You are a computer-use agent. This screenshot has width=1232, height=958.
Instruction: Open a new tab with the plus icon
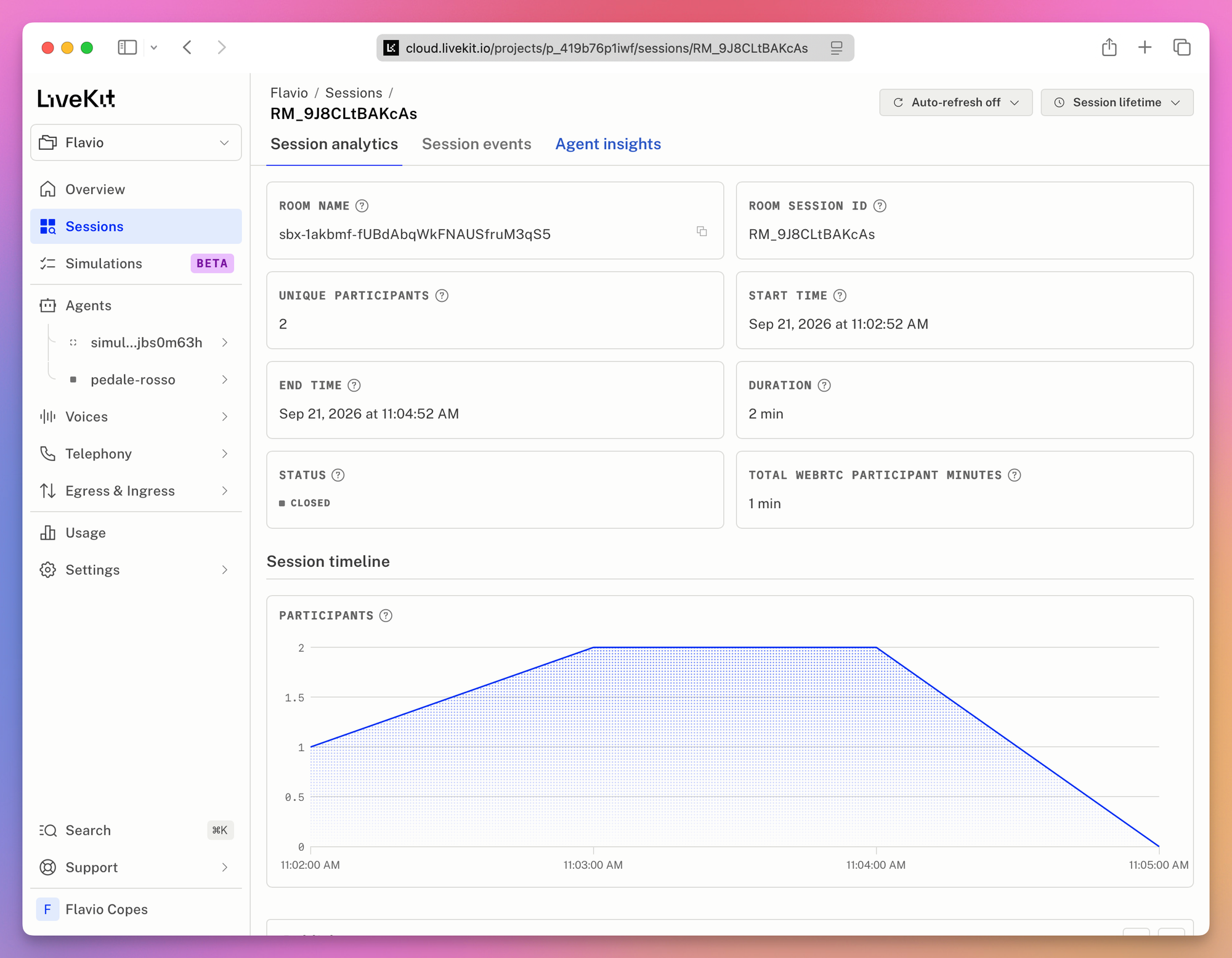[1145, 47]
